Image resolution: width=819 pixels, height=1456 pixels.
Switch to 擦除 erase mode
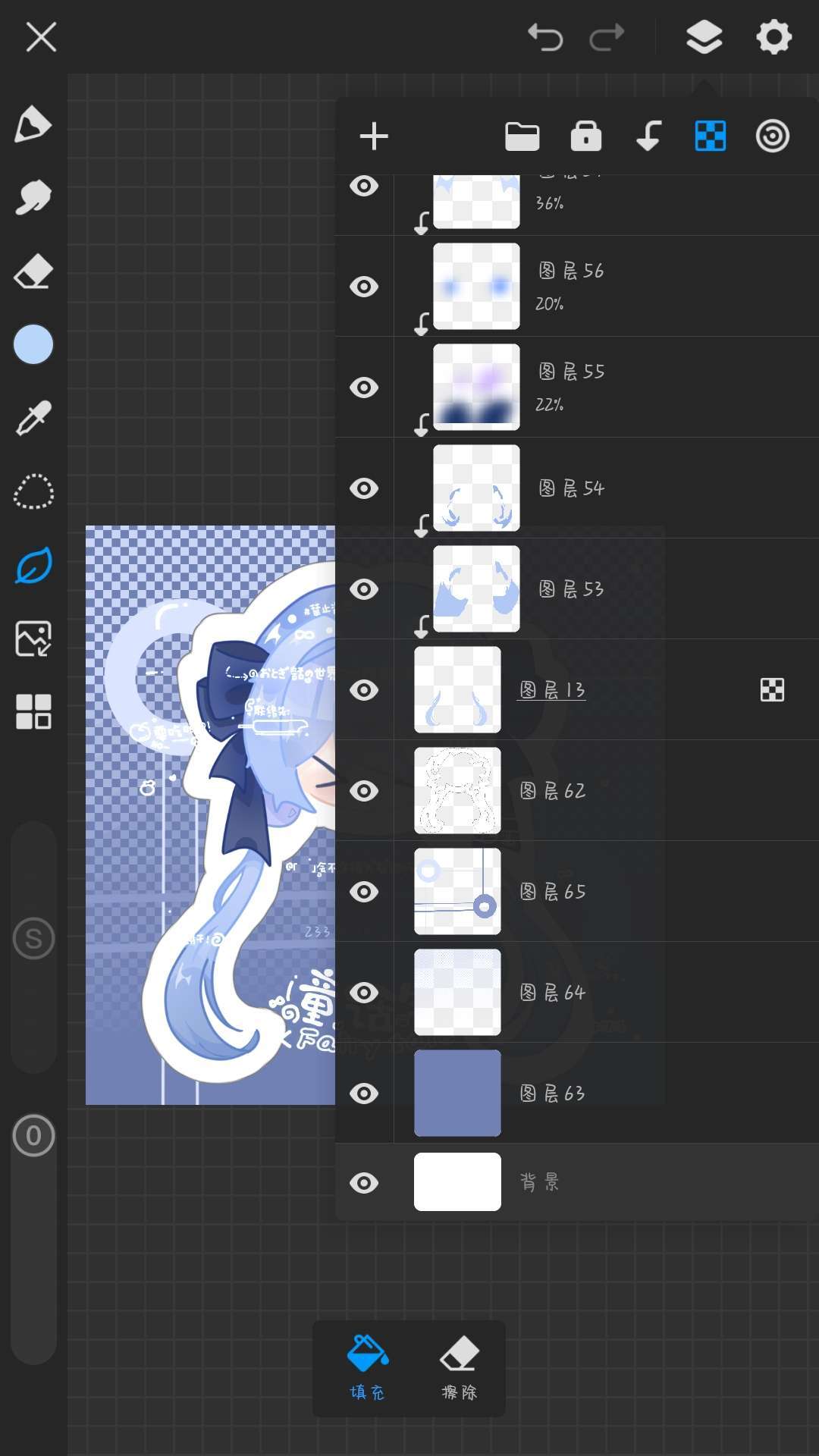(x=459, y=1368)
